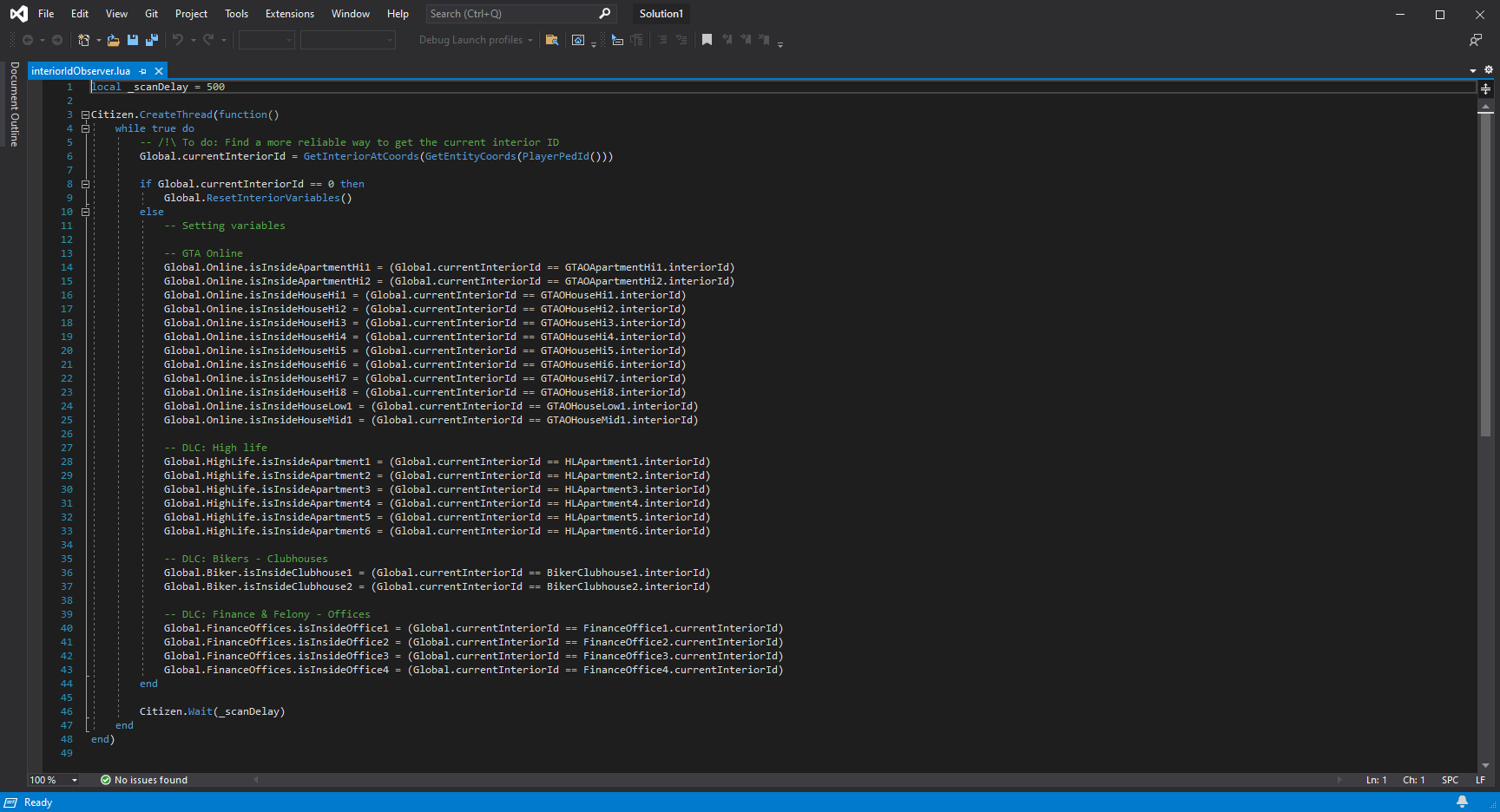
Task: Collapse the while true do block
Action: [86, 128]
